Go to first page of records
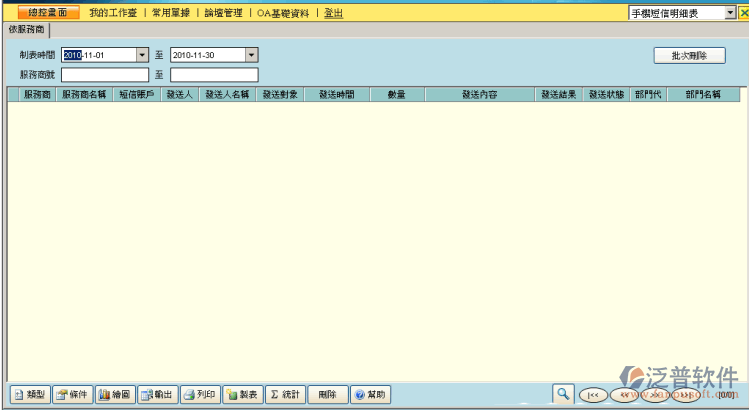 coord(593,395)
